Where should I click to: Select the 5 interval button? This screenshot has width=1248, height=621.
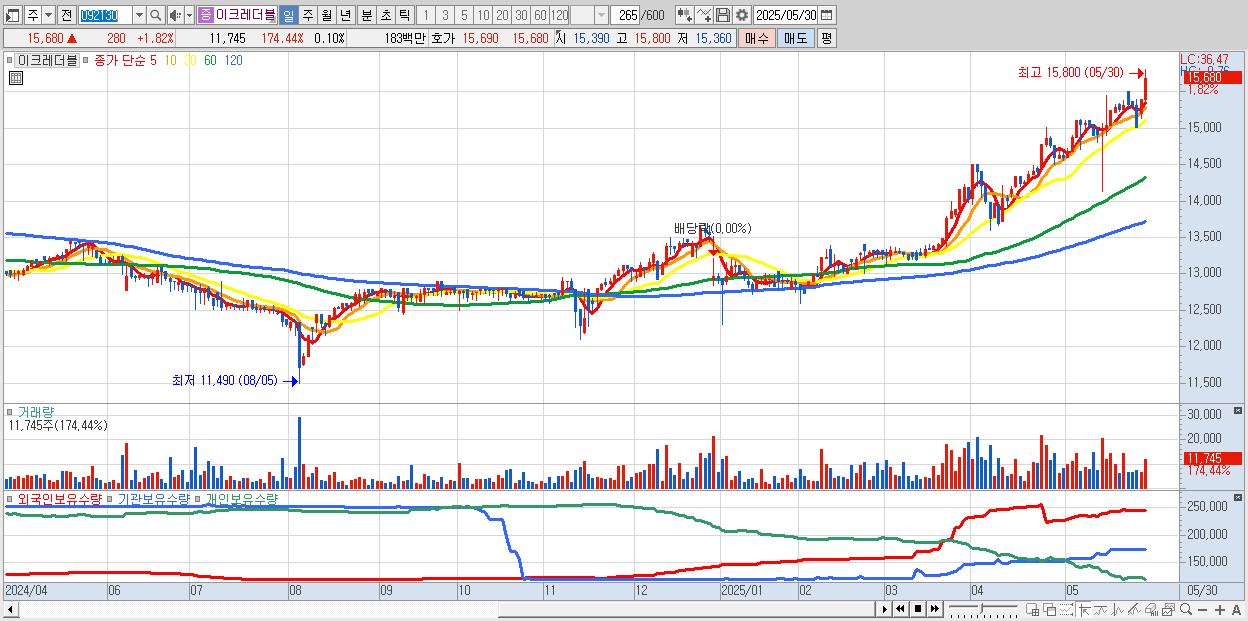[x=464, y=15]
